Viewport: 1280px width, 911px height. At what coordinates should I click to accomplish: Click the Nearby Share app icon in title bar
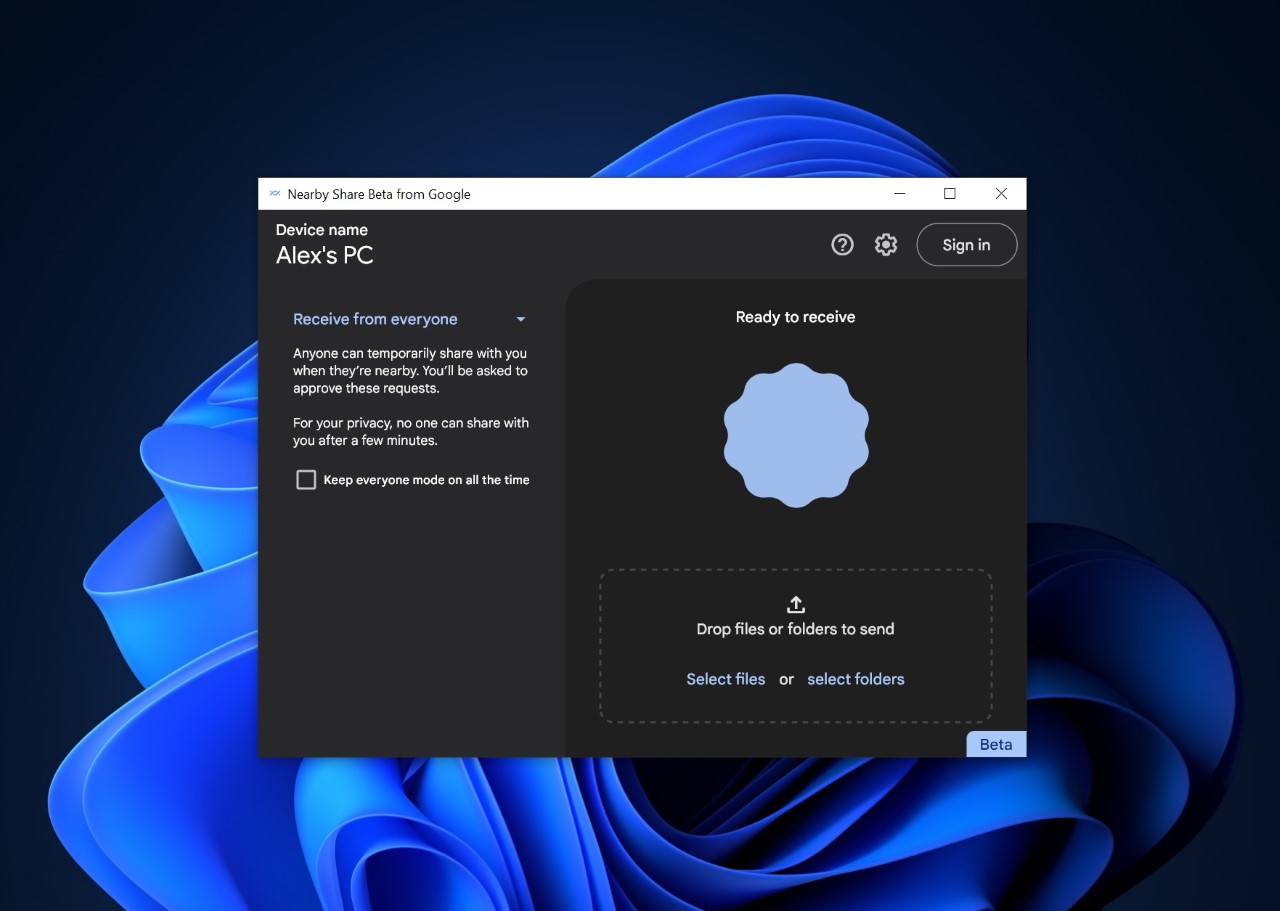tap(275, 194)
